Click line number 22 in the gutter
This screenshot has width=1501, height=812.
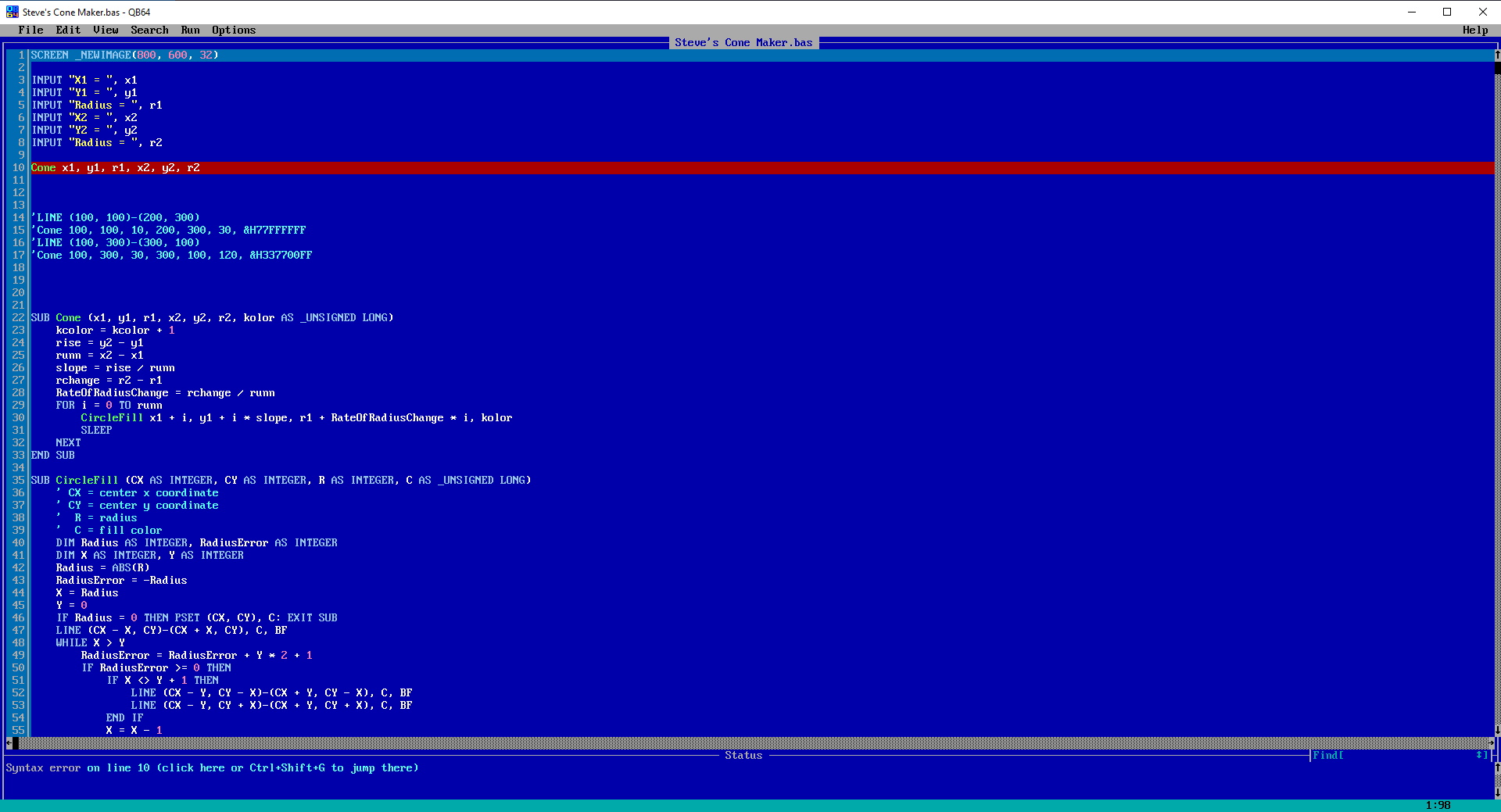(18, 317)
